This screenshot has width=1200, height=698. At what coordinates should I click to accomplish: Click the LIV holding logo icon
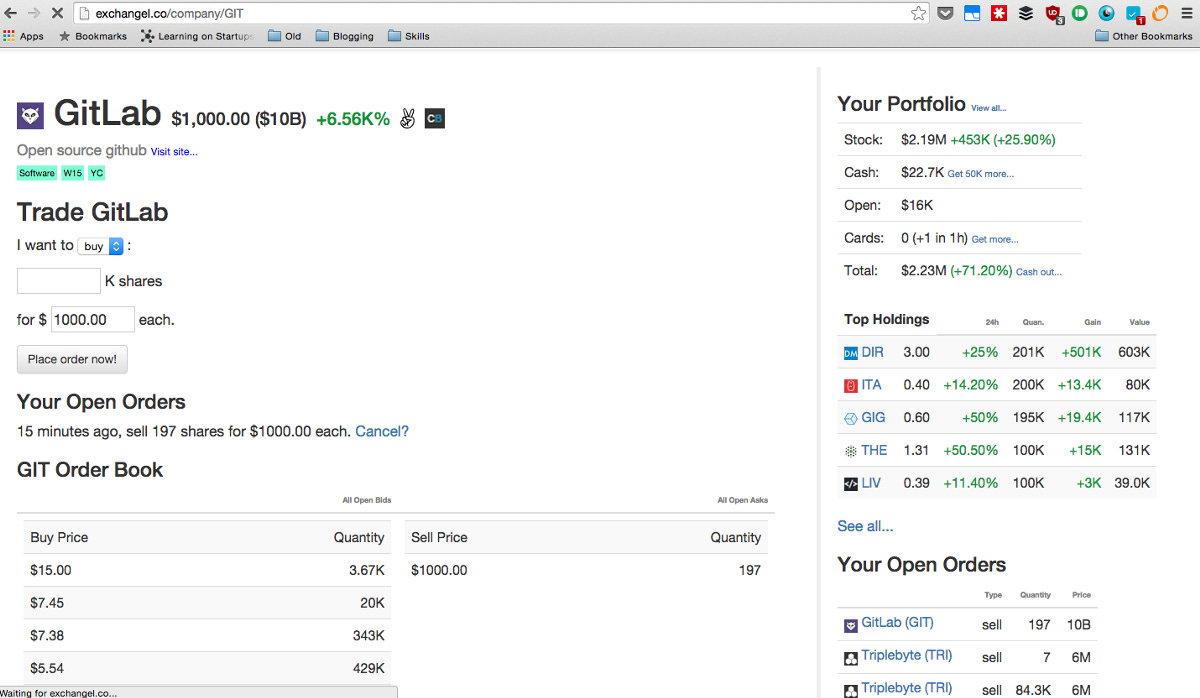(851, 483)
